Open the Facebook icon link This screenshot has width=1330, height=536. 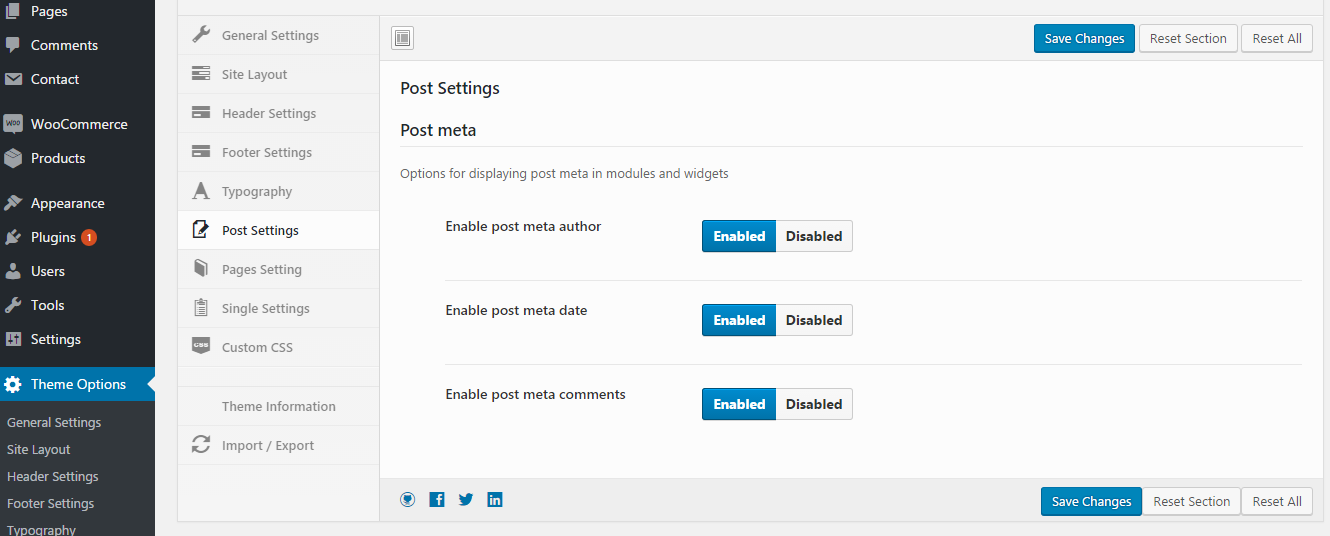click(x=437, y=500)
